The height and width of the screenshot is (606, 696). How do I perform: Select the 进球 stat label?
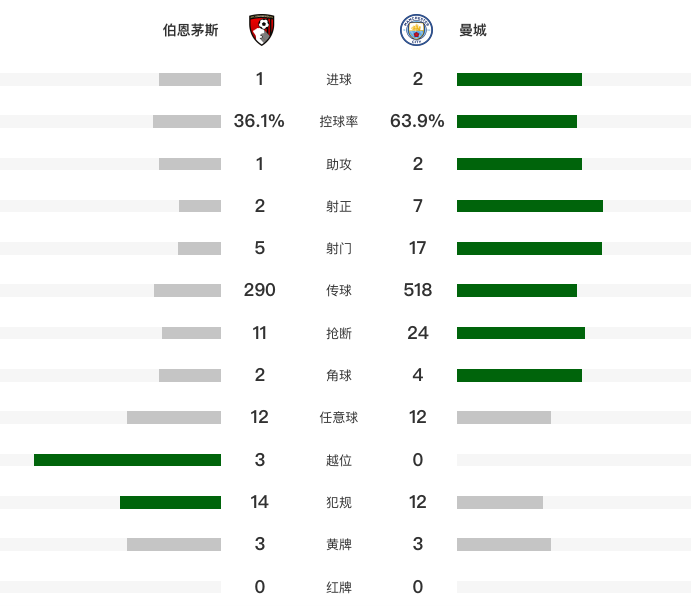(x=339, y=79)
